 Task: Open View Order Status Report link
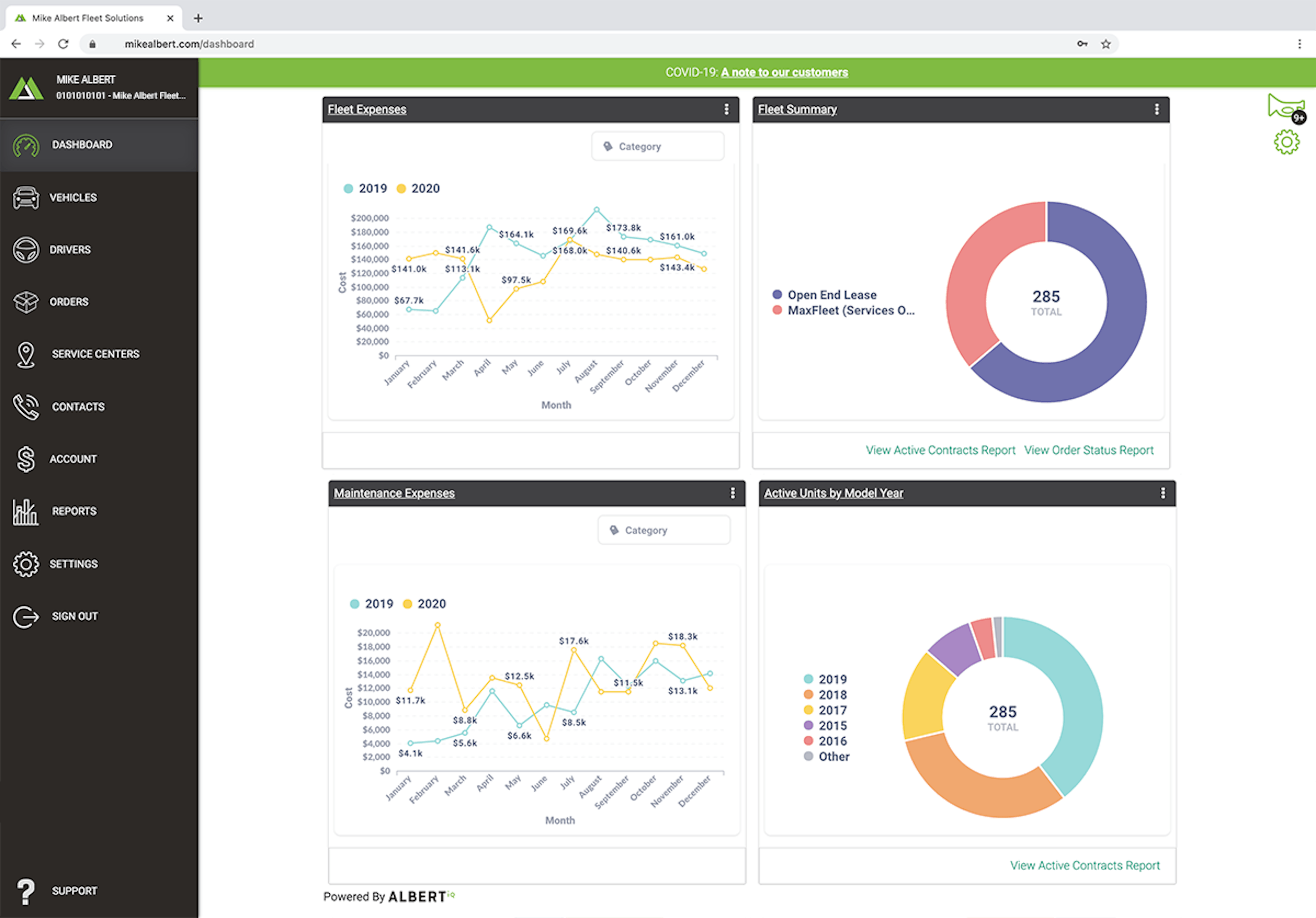pos(1088,450)
